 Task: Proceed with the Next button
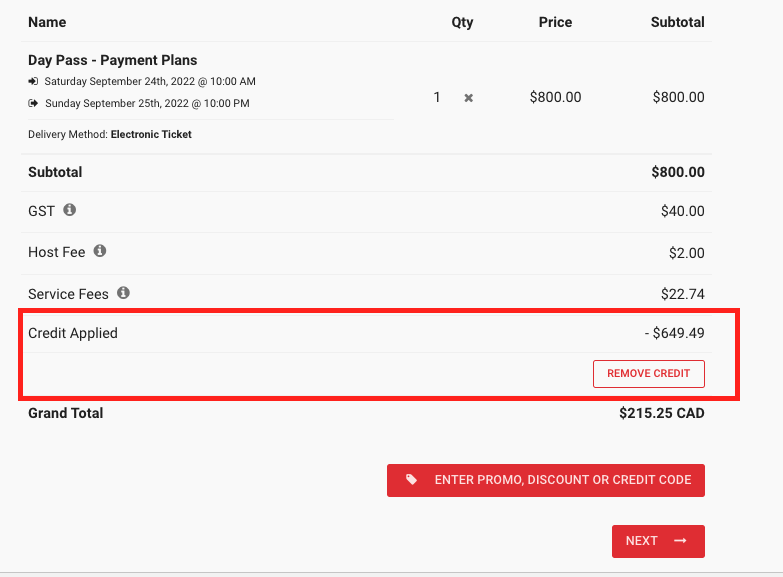tap(658, 541)
